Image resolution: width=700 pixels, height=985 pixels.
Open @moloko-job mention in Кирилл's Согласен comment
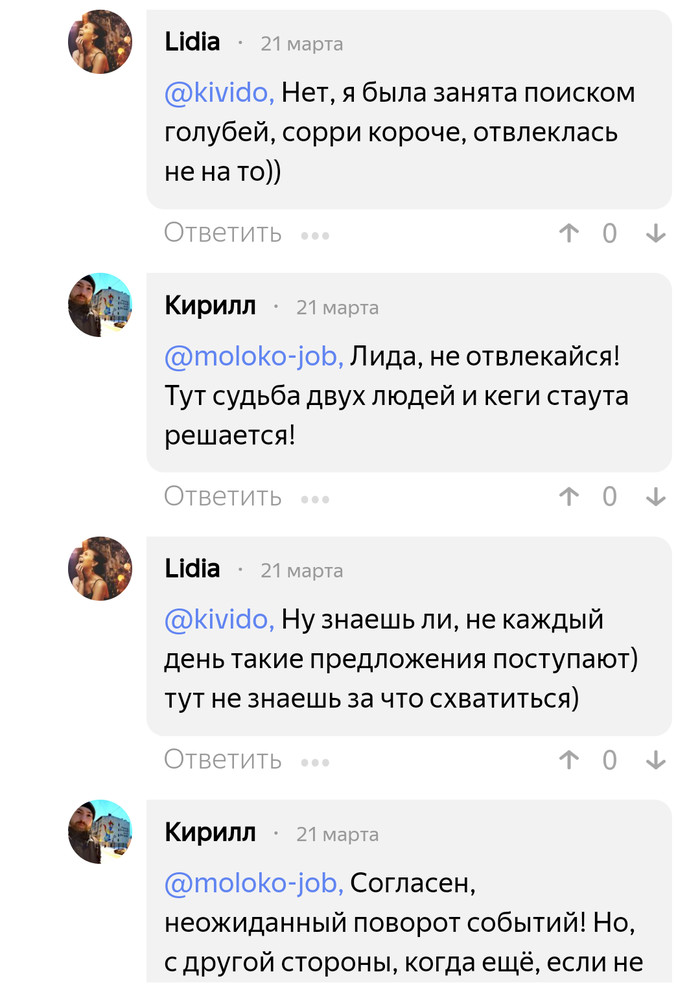(255, 883)
